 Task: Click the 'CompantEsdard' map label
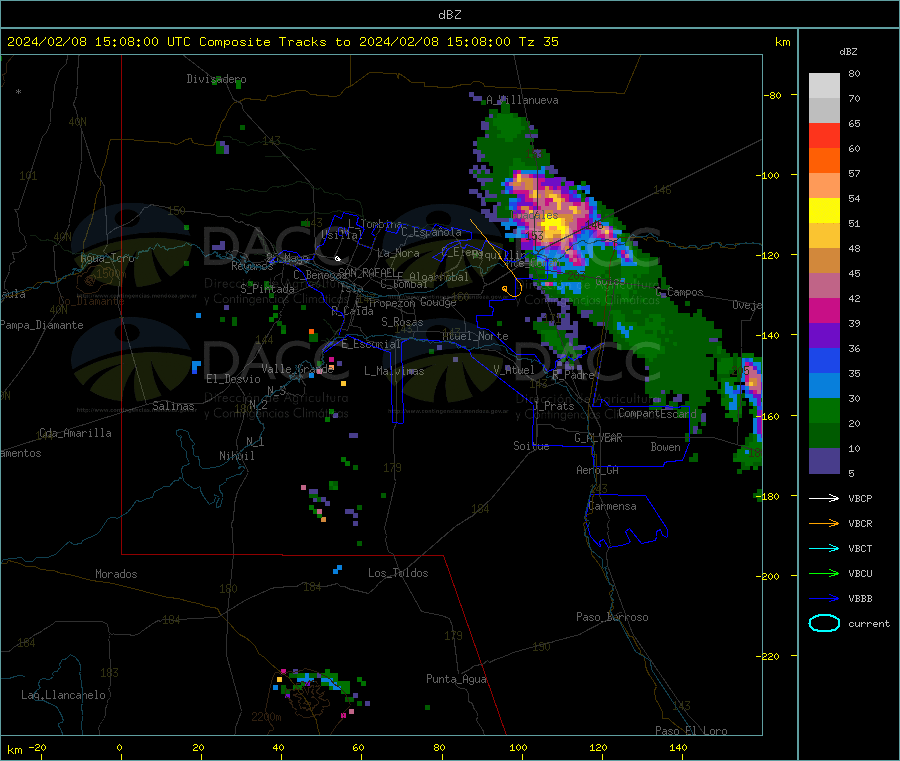(x=657, y=413)
